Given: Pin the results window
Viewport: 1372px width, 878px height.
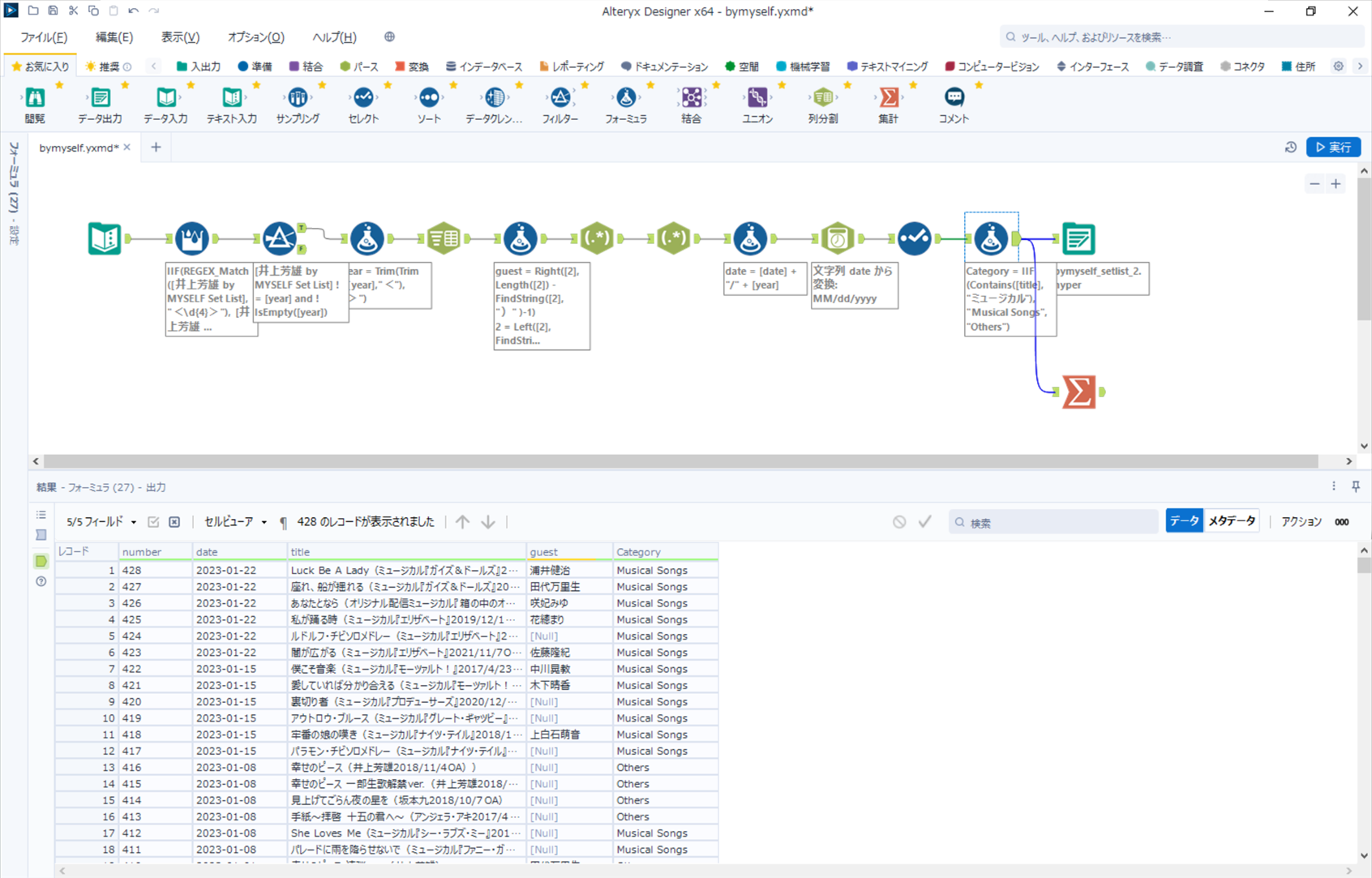Looking at the screenshot, I should [x=1356, y=486].
